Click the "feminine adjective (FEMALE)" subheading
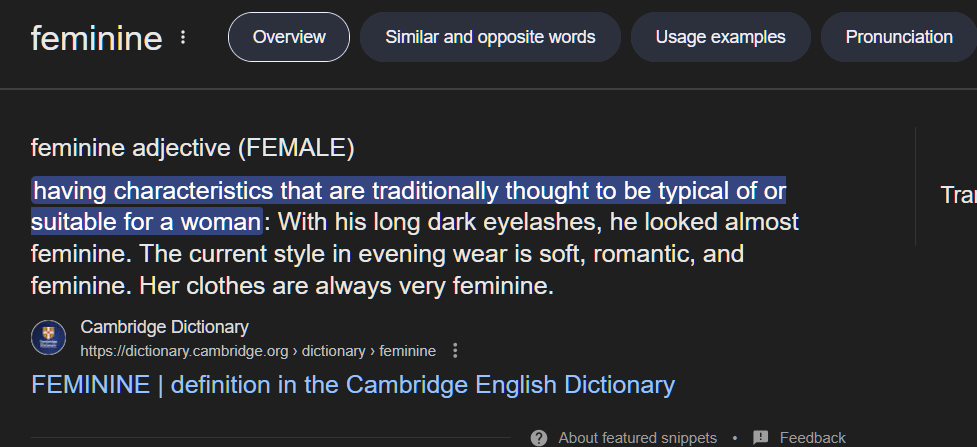Viewport: 977px width, 447px height. click(x=193, y=148)
